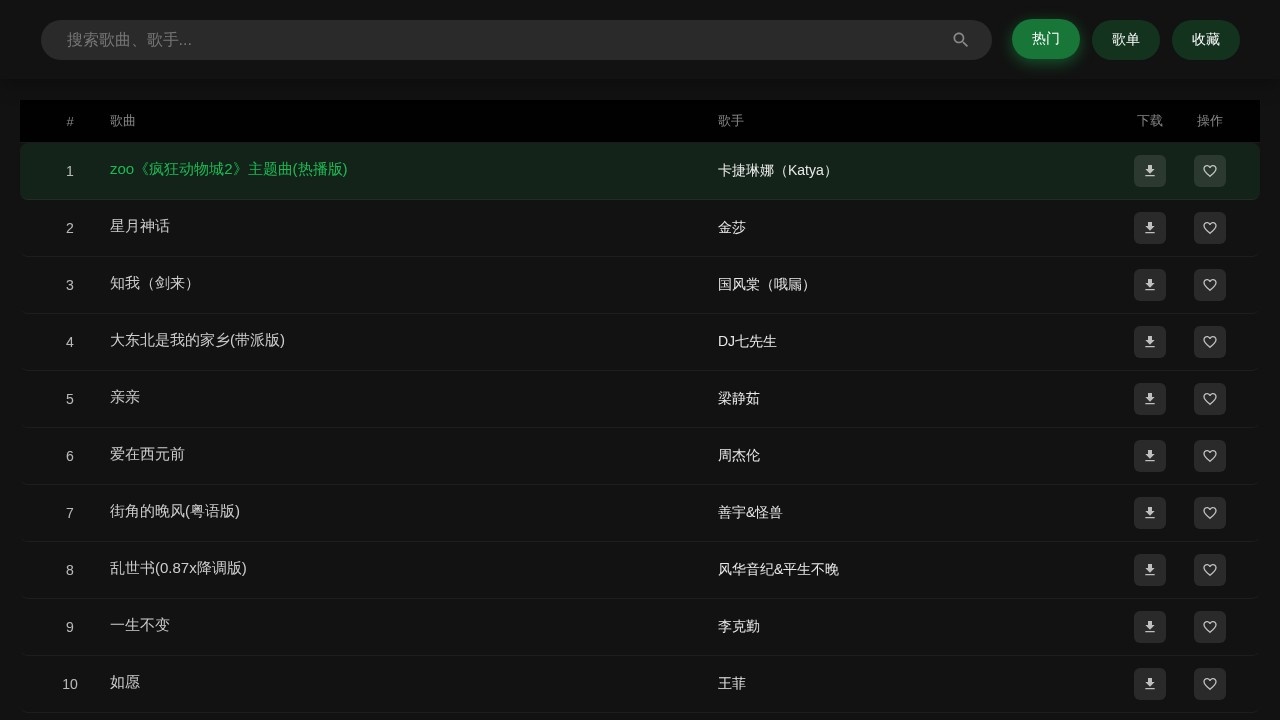Click the download icon for 星月神话
This screenshot has width=1280, height=720.
(x=1150, y=228)
